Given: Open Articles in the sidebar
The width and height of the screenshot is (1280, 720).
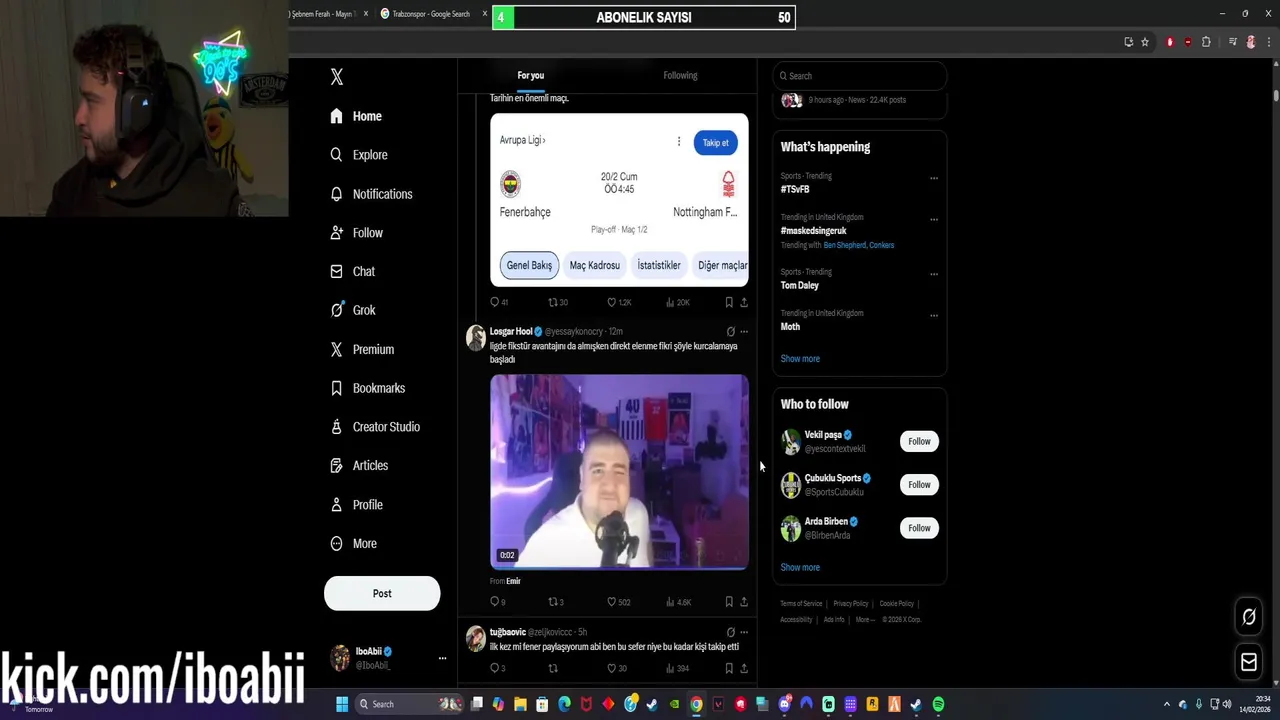Looking at the screenshot, I should tap(358, 466).
